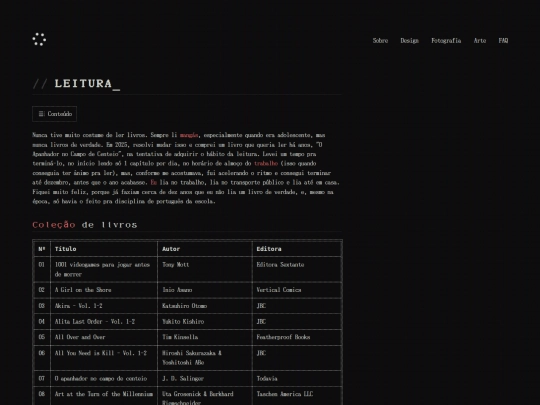Image resolution: width=540 pixels, height=405 pixels.
Task: Click row number 01 cell
Action: tap(42, 269)
